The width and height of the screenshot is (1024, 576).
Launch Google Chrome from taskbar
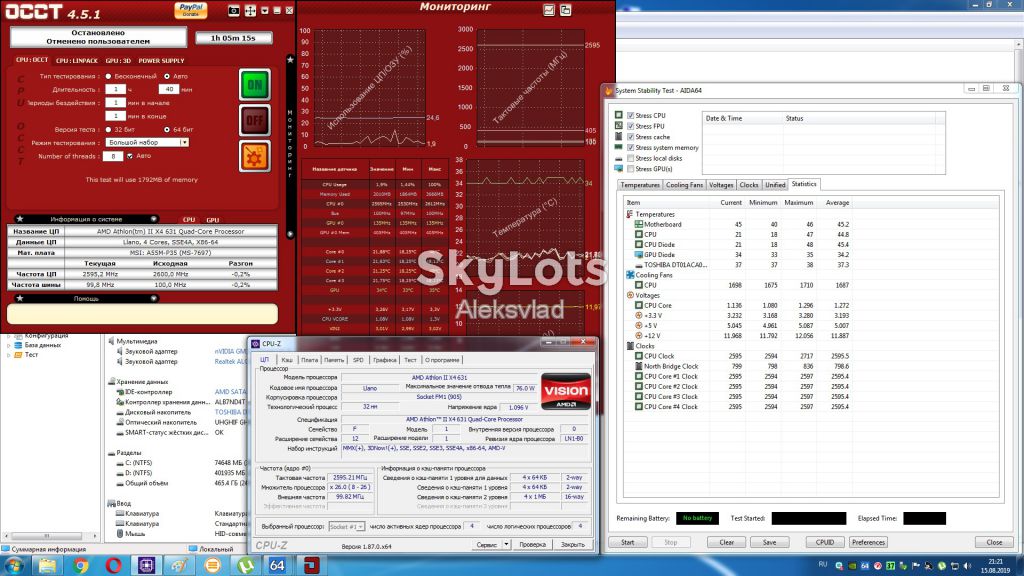click(81, 565)
